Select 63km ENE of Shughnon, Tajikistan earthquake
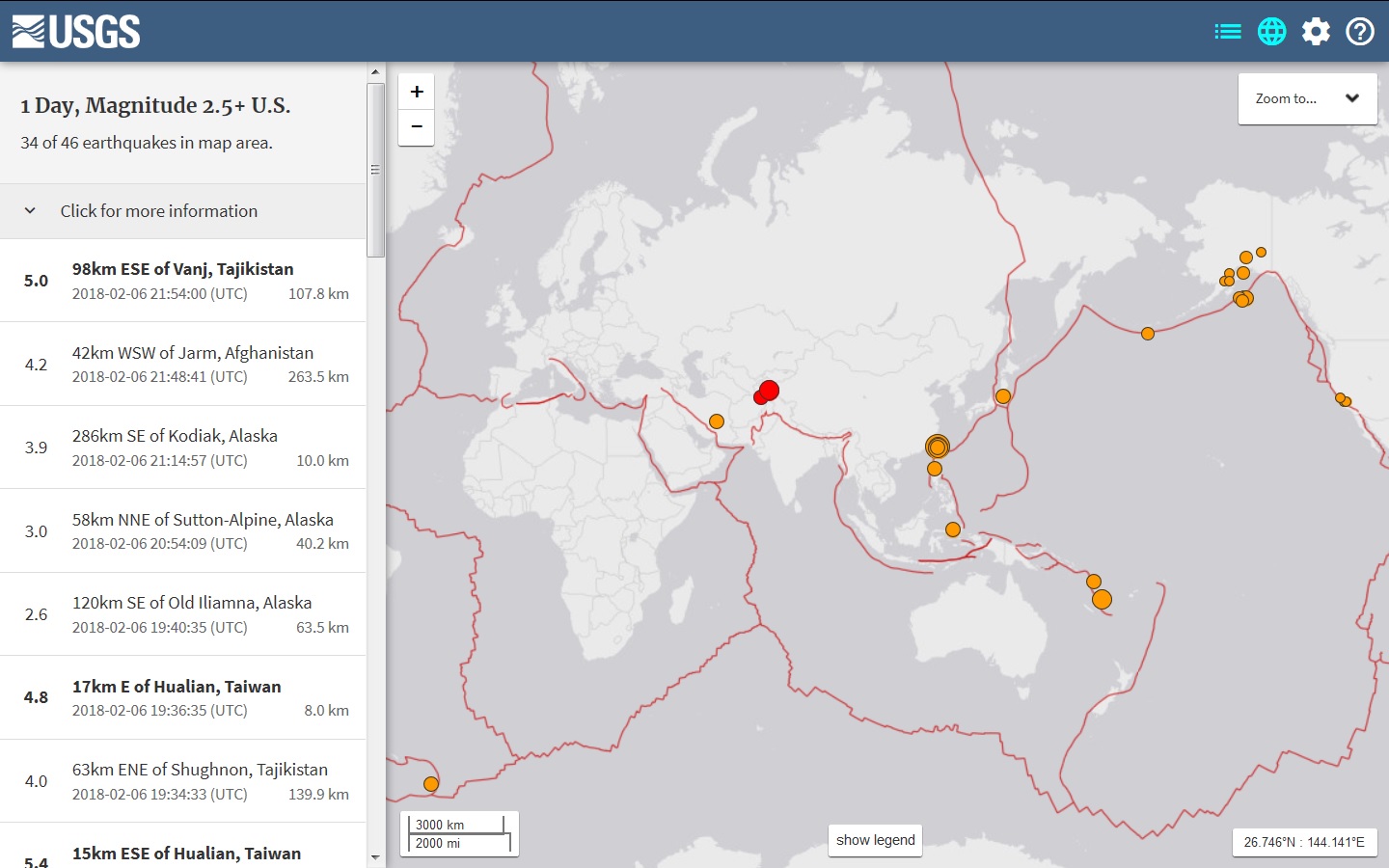Image resolution: width=1389 pixels, height=868 pixels. pos(183,781)
